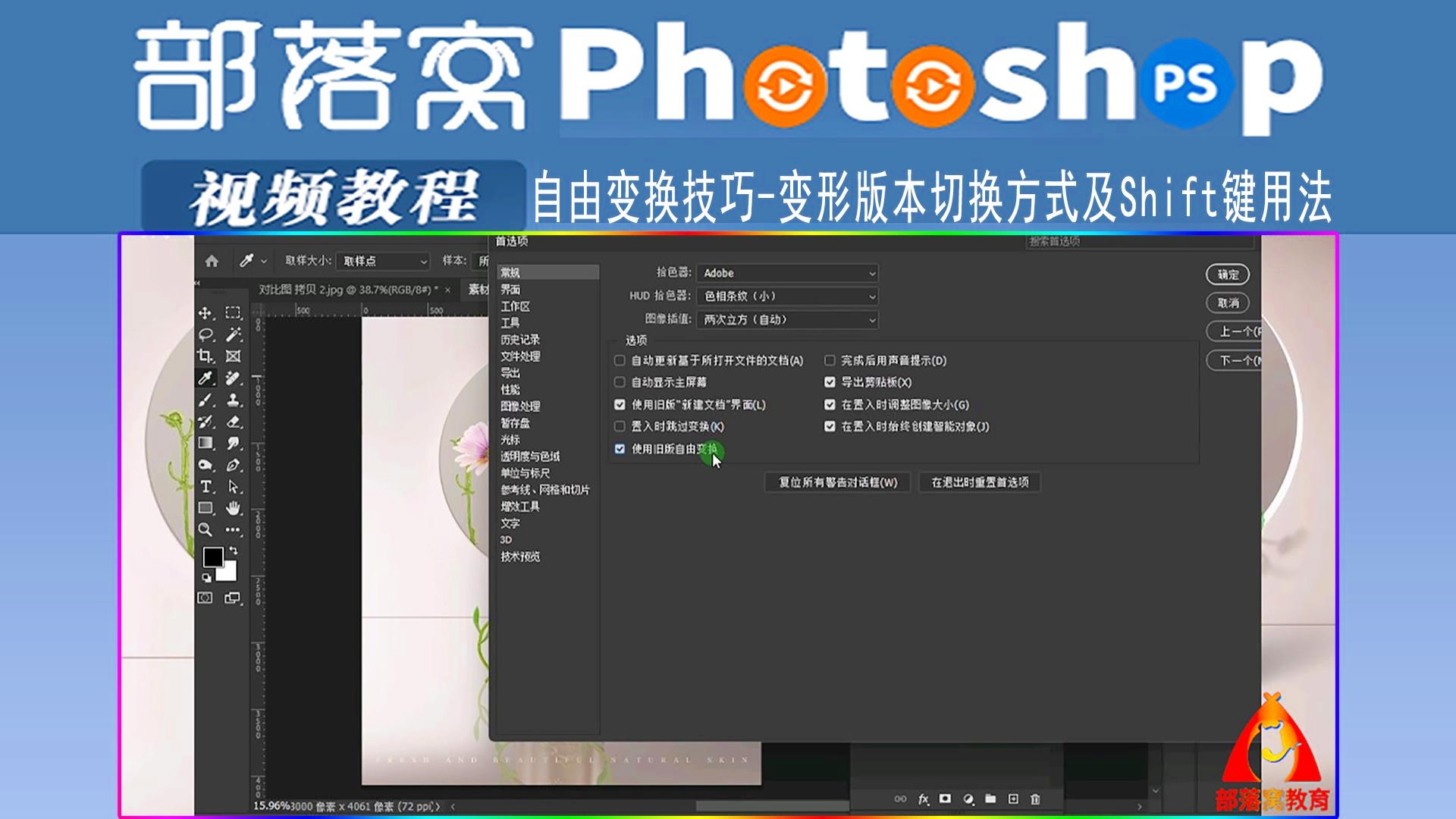Image resolution: width=1456 pixels, height=819 pixels.
Task: Select the Hand tool
Action: 233,508
